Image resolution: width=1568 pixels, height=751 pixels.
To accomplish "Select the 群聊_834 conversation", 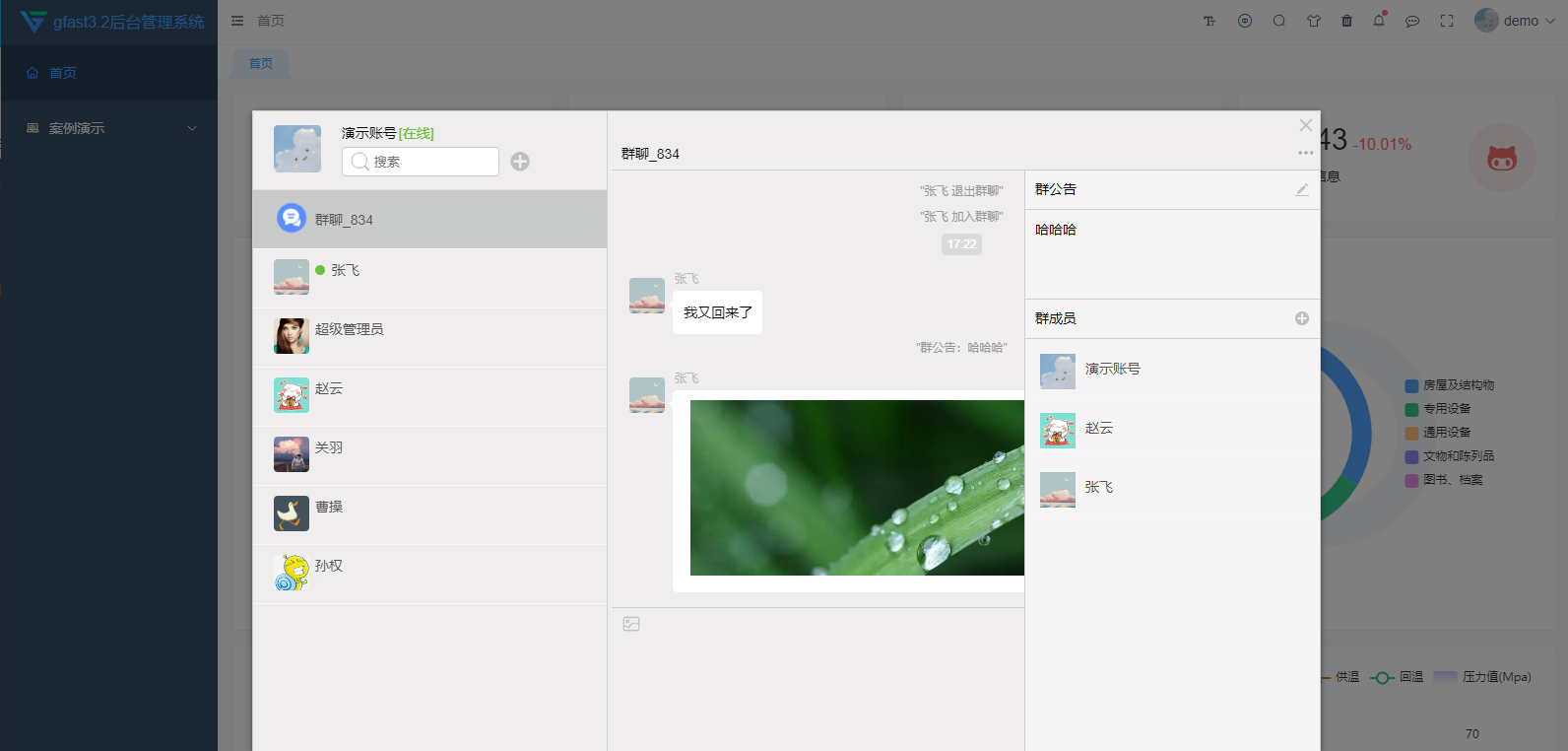I will tap(429, 219).
